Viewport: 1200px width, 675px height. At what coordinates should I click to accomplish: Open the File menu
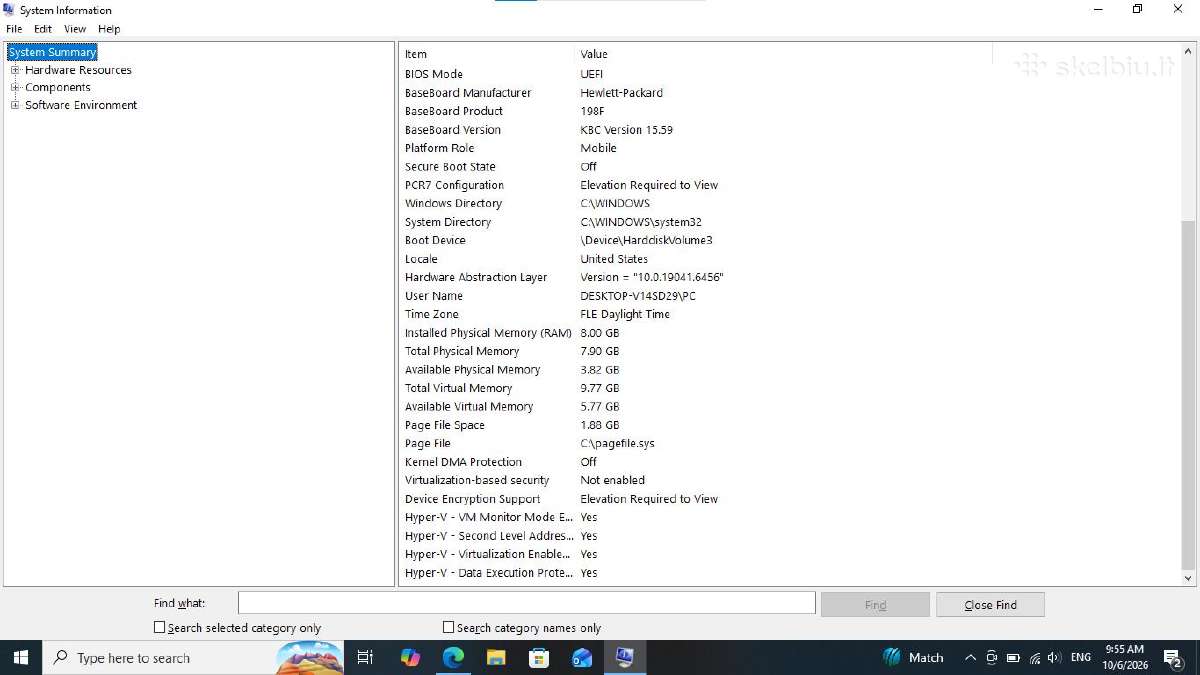[14, 29]
